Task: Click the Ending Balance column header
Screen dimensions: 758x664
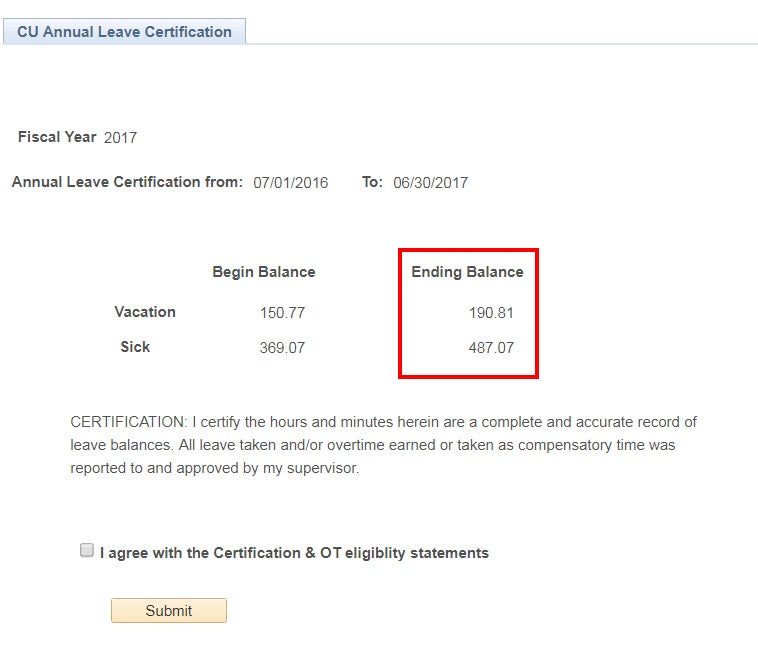Action: 467,272
